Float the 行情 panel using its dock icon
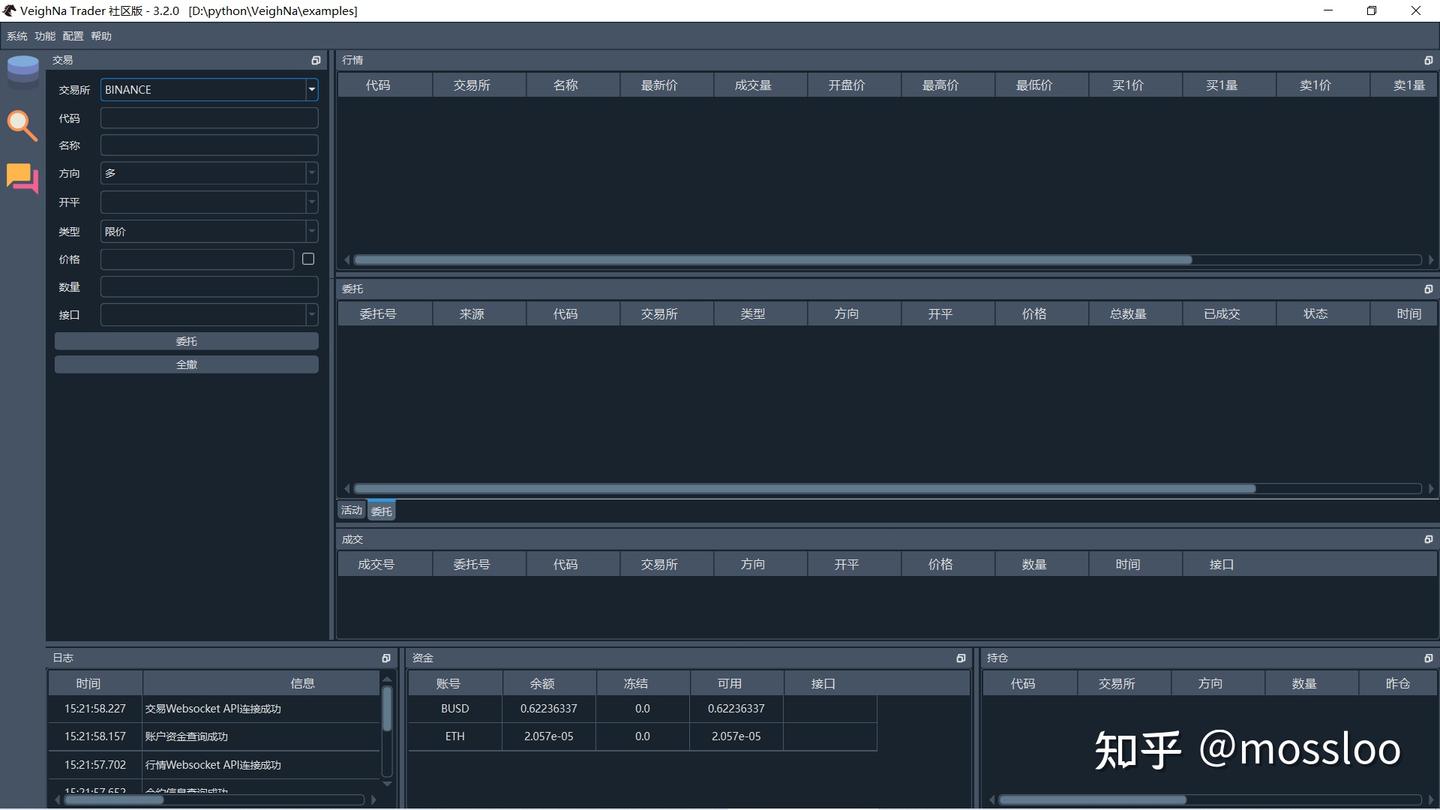1440x810 pixels. (1428, 61)
